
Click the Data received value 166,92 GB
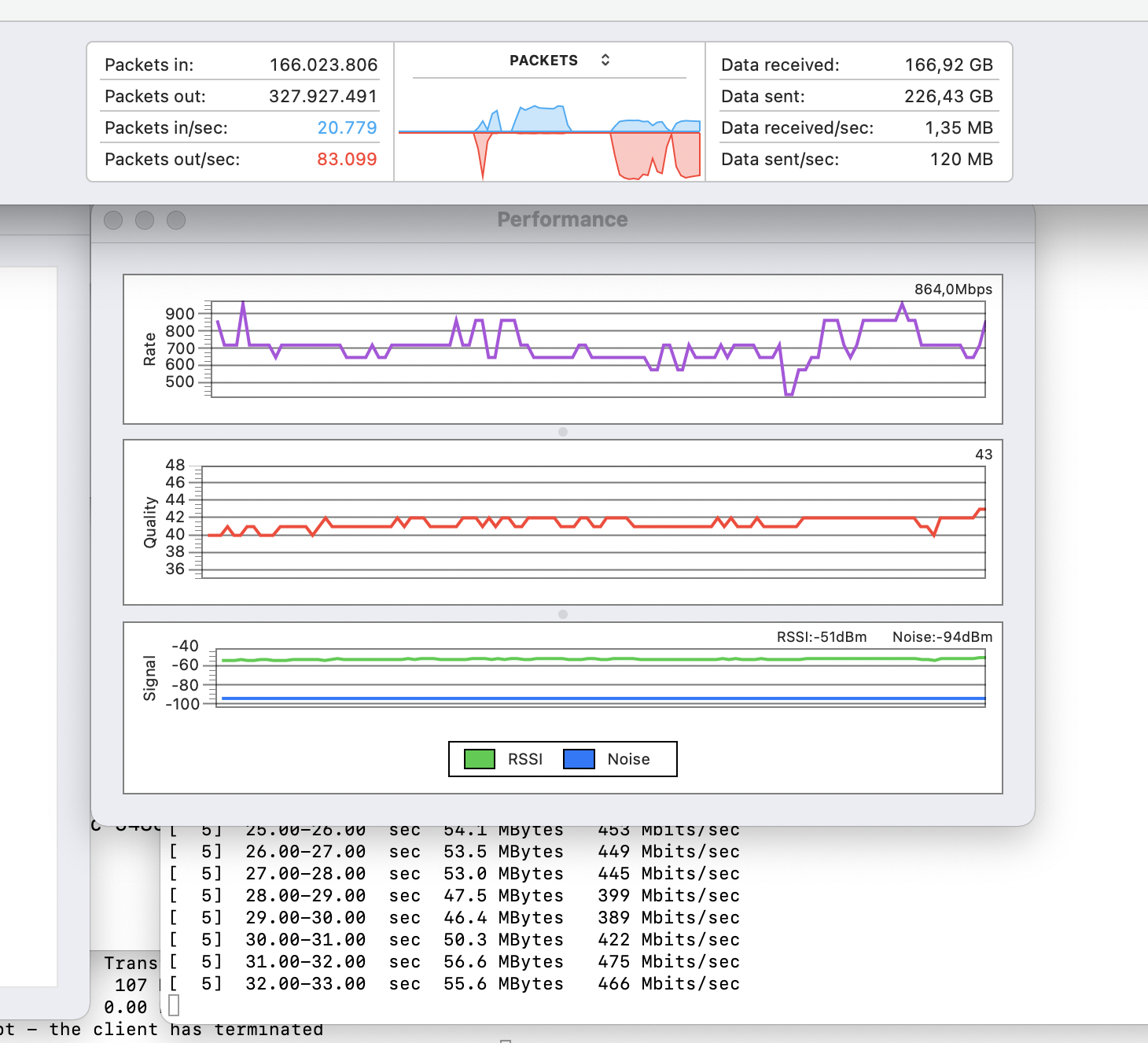tap(948, 64)
